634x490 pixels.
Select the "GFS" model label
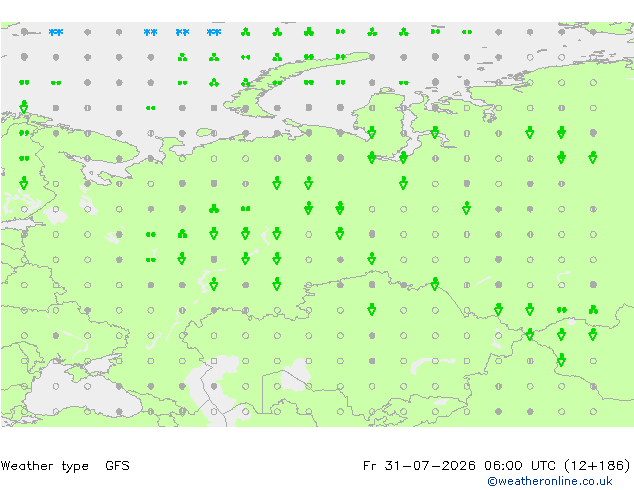[117, 466]
